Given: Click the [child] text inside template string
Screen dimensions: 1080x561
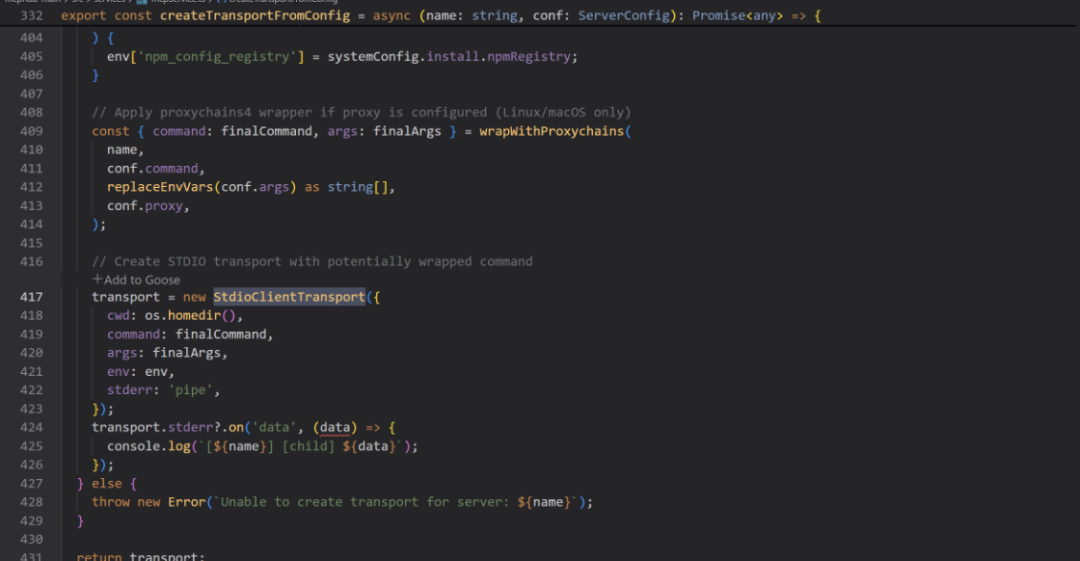Looking at the screenshot, I should tap(308, 446).
